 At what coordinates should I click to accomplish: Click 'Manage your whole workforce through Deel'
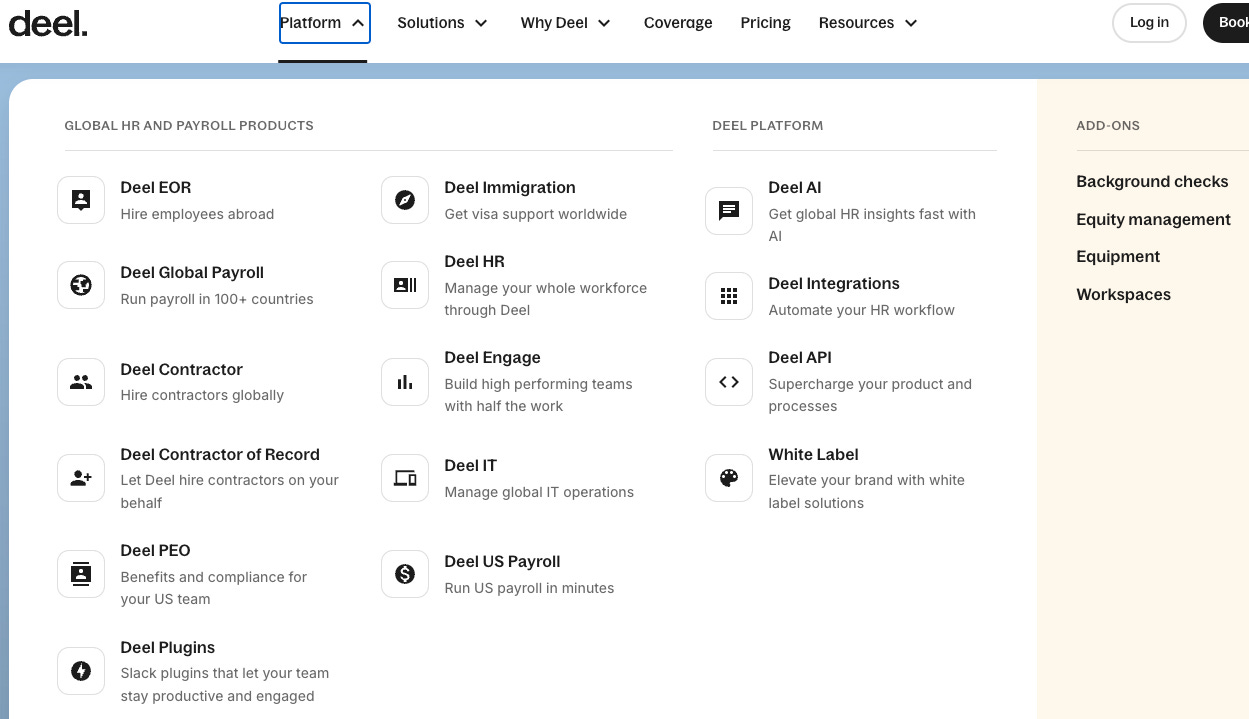click(x=545, y=299)
